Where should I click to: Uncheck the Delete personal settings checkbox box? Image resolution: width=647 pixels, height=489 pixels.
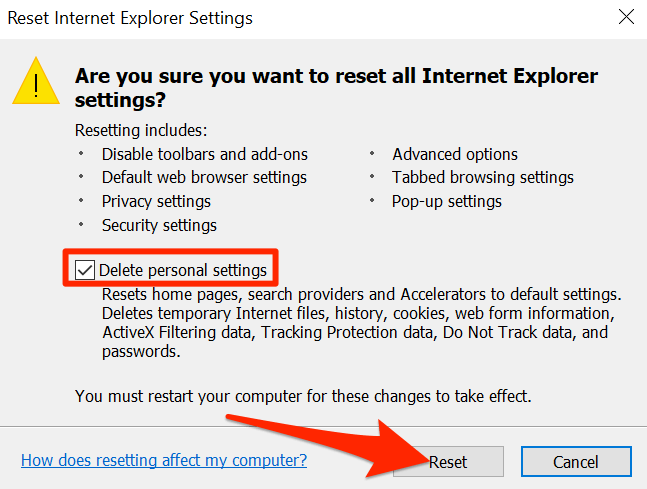point(87,270)
